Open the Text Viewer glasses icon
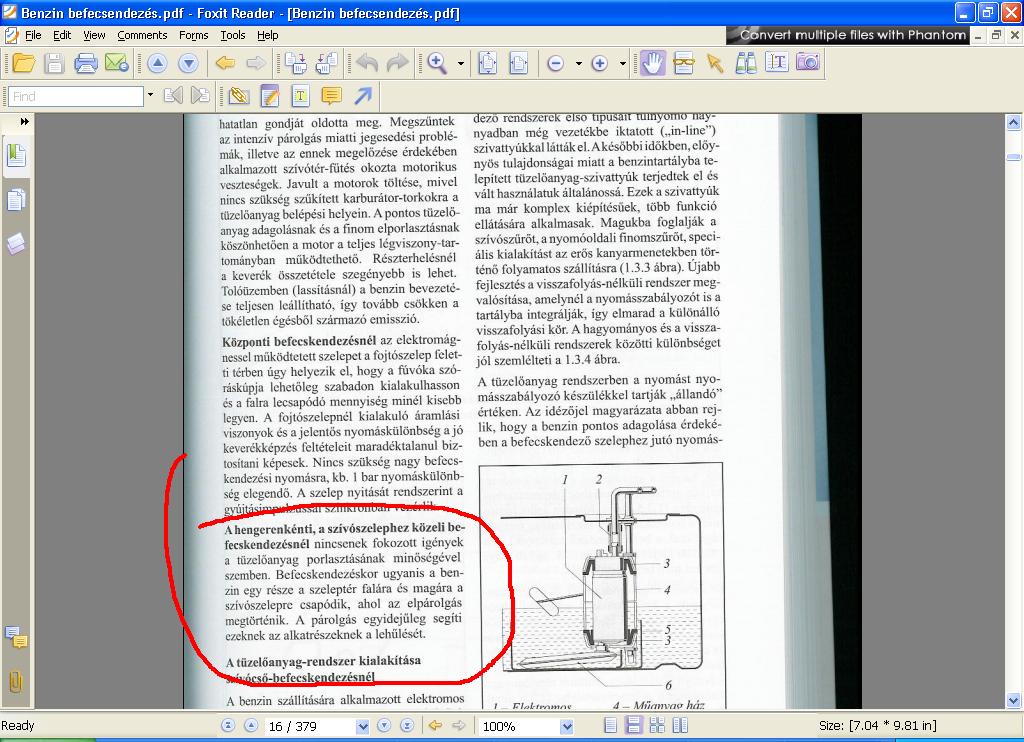This screenshot has width=1024, height=742. pos(683,63)
